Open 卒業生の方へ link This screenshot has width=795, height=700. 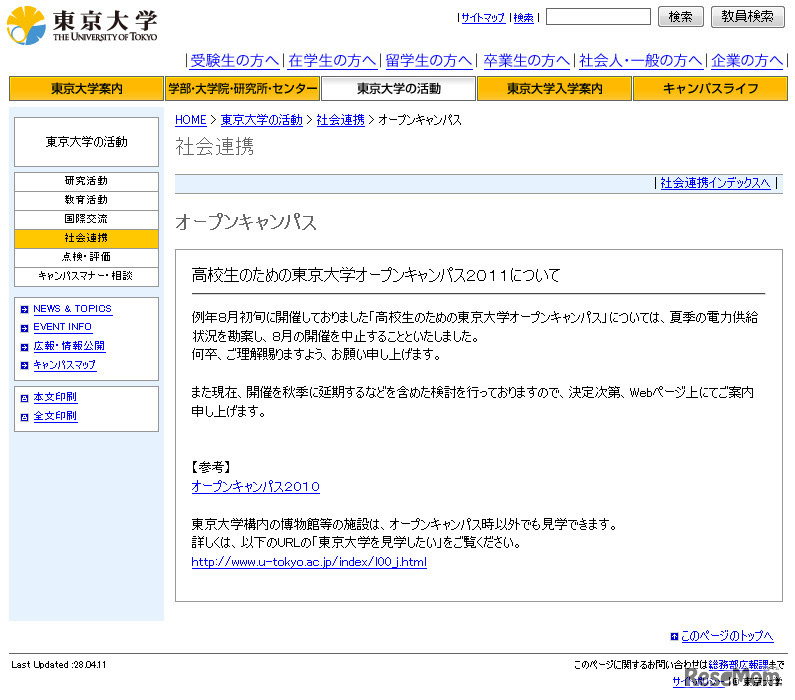[x=527, y=61]
